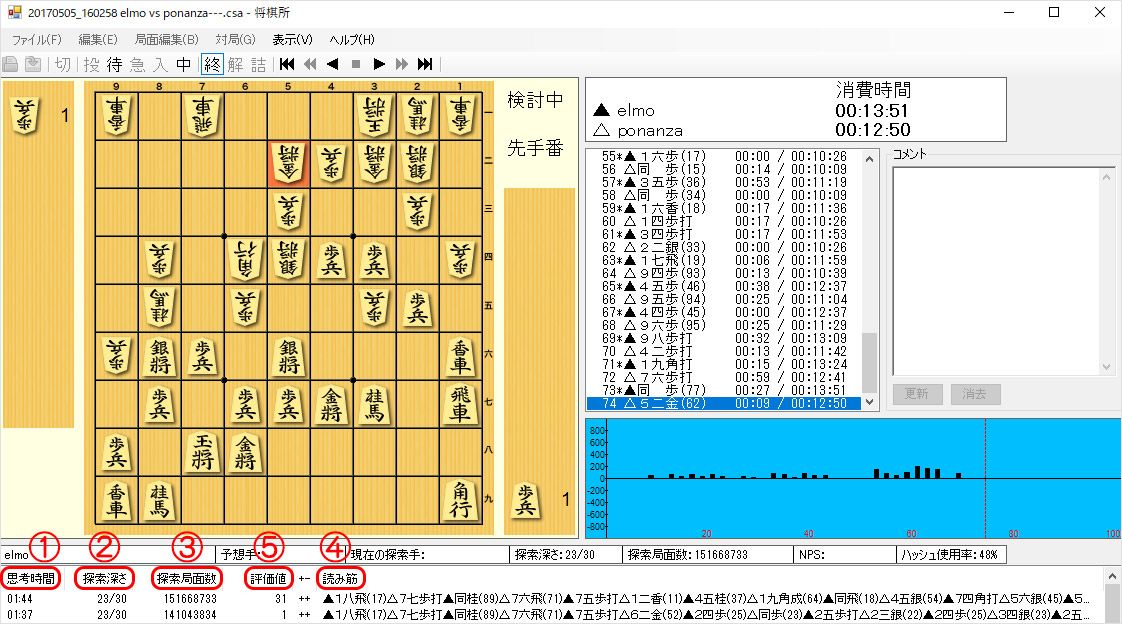This screenshot has width=1122, height=624.
Task: Click the elmo player name in time panel
Action: pyautogui.click(x=635, y=110)
